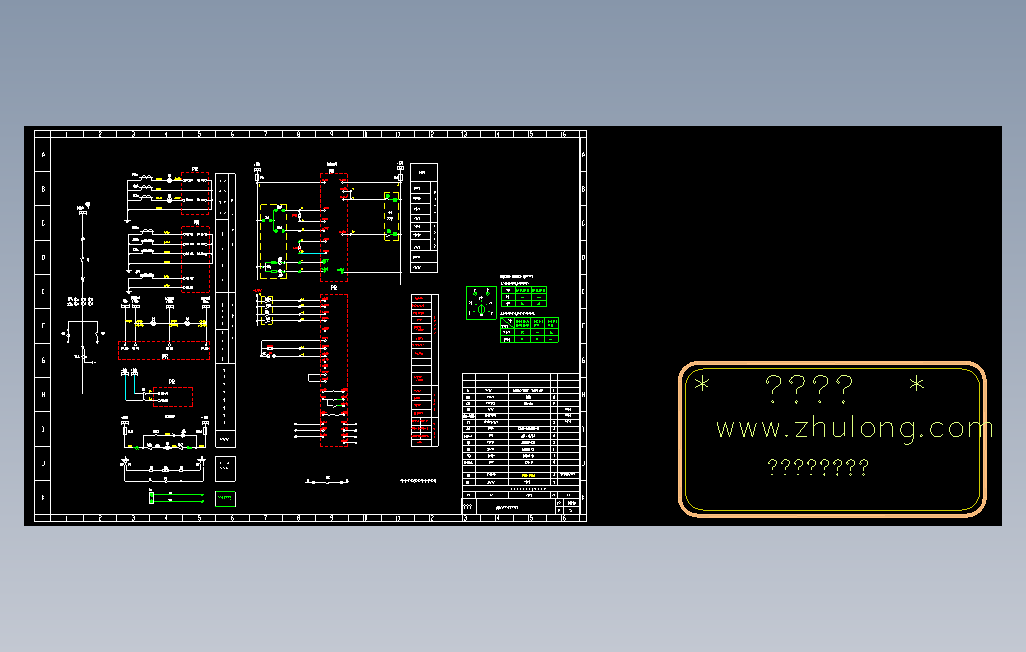Select the single-line diagram vertical busbar at left
Screen dimensions: 1026x652
point(82,301)
